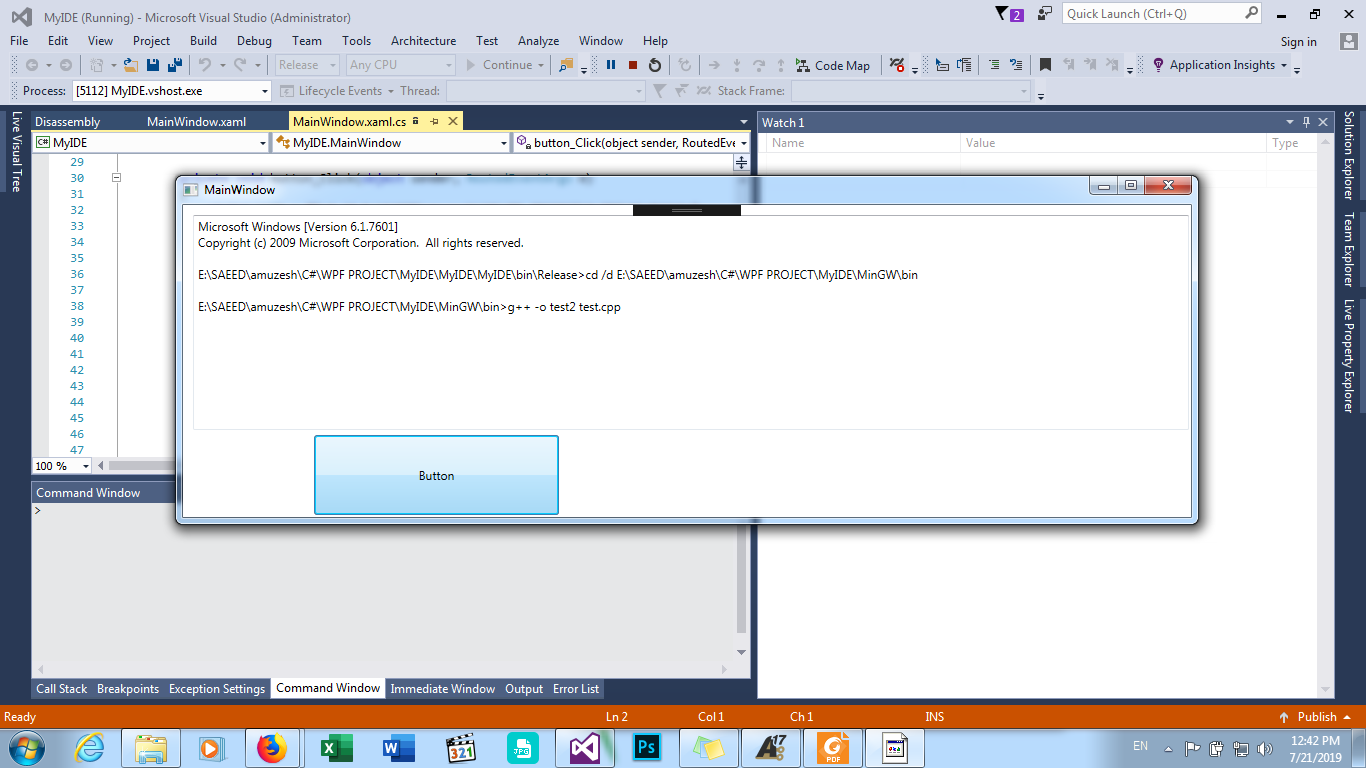Screen dimensions: 1366x768
Task: Open the Team menu
Action: pos(307,41)
